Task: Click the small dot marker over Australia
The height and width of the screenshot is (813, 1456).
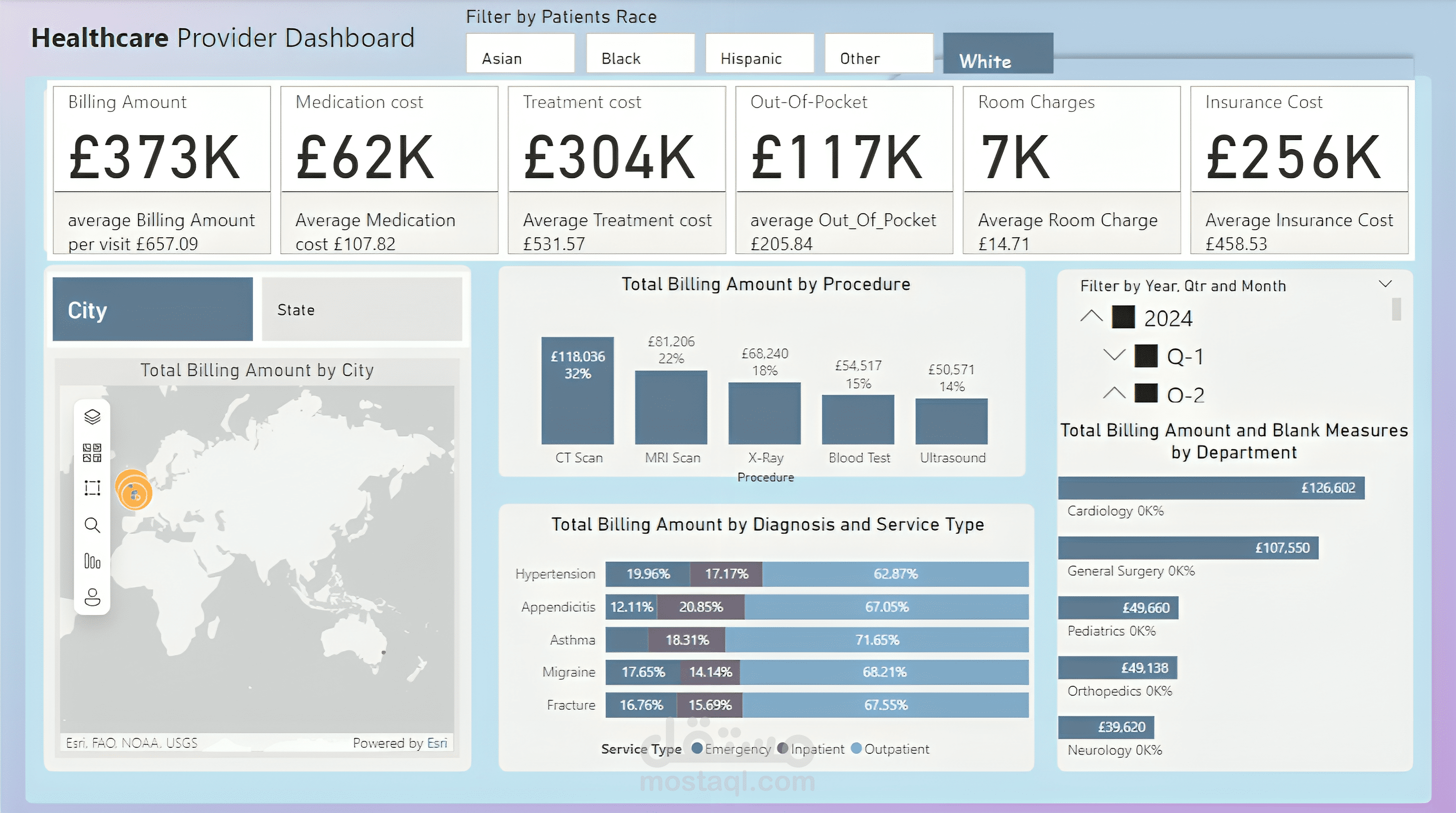Action: 384,652
